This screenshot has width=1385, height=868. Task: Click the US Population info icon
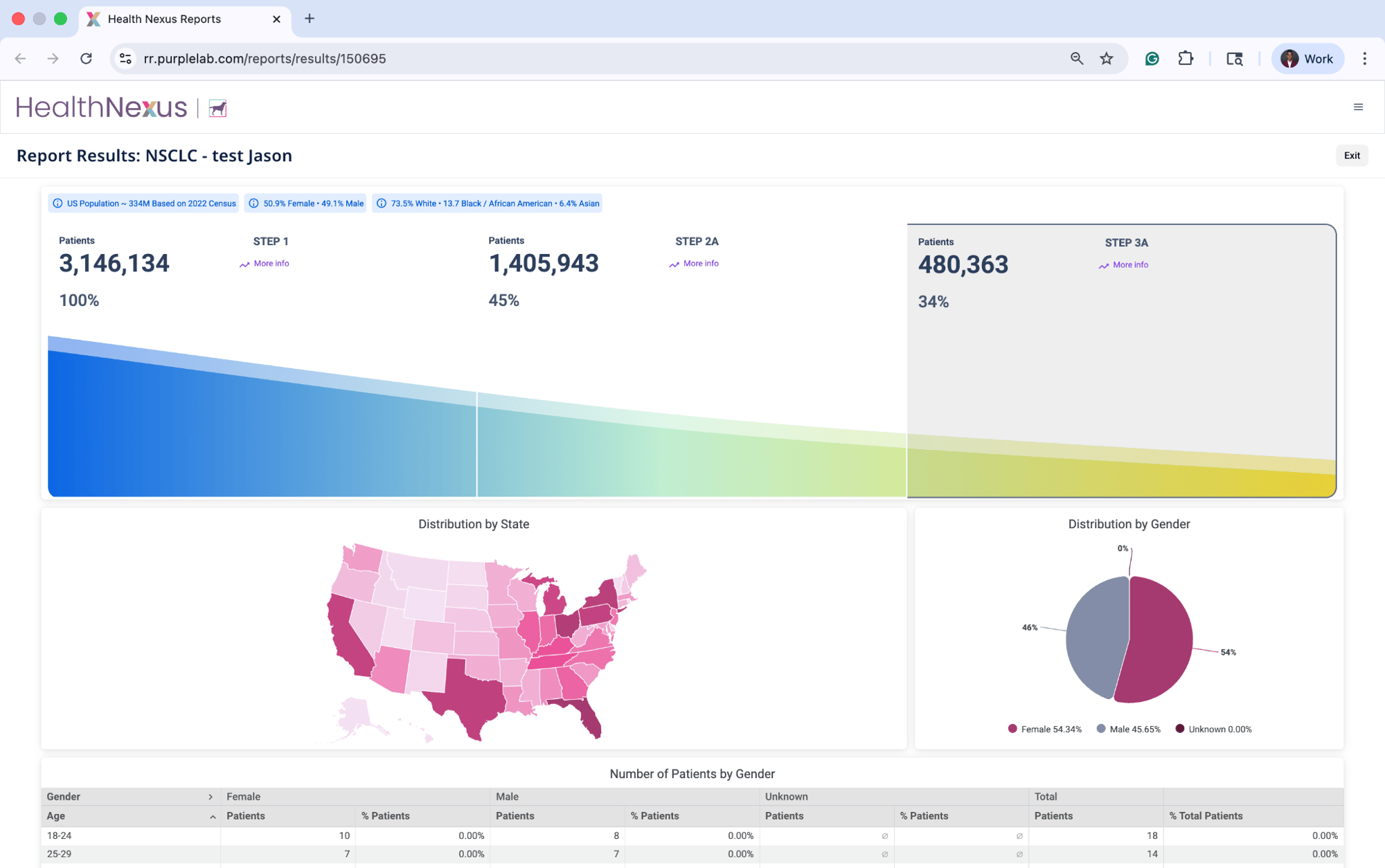coord(58,204)
